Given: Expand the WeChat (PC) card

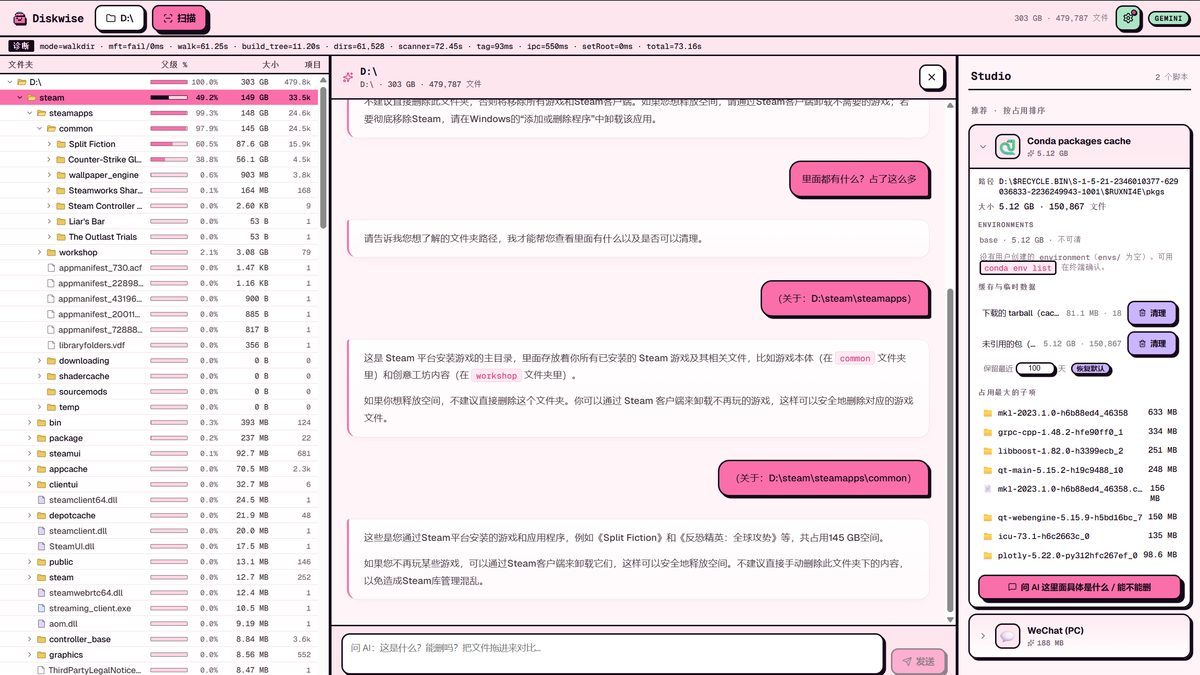Looking at the screenshot, I should [x=983, y=636].
